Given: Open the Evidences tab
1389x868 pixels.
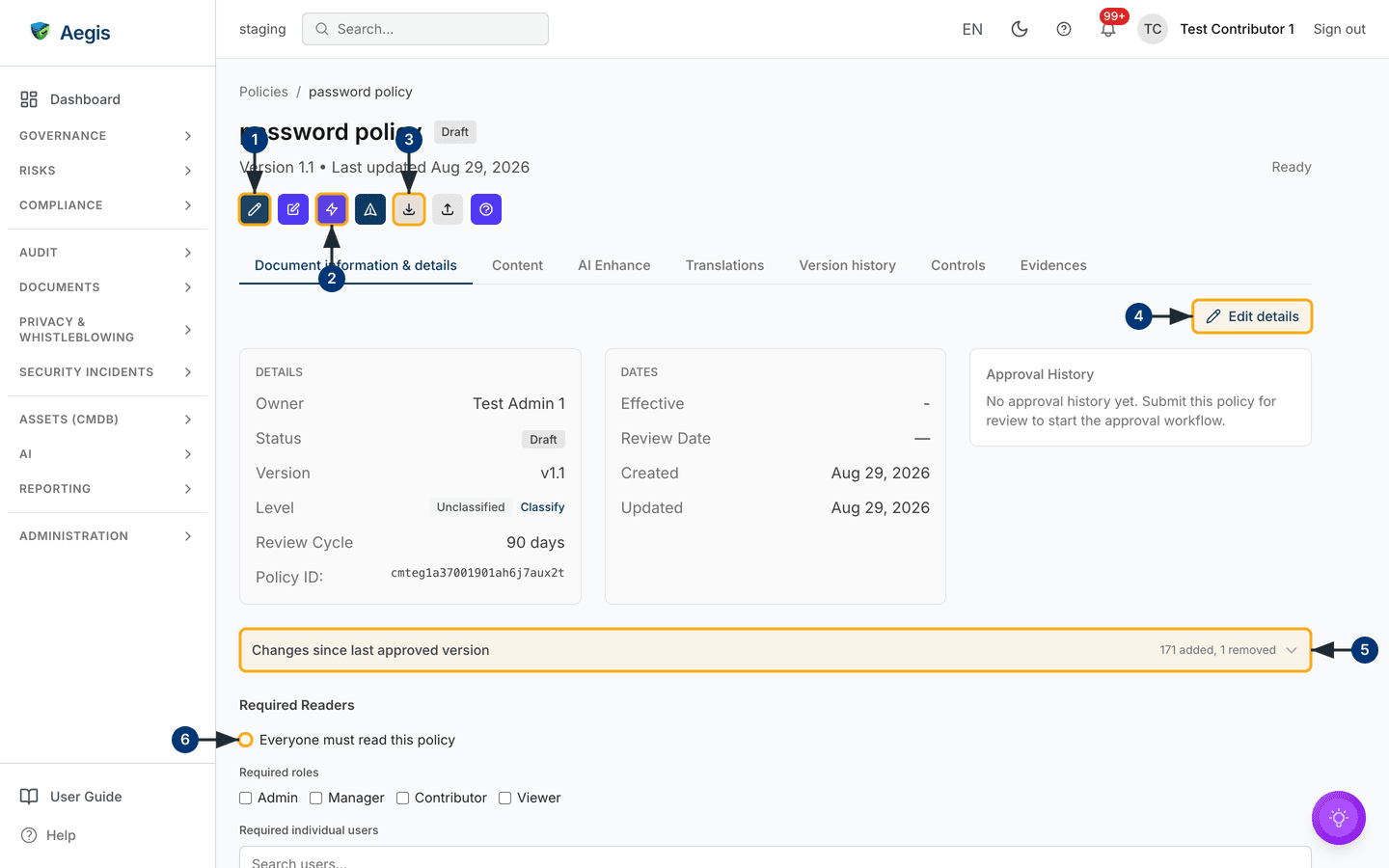Looking at the screenshot, I should tap(1053, 265).
